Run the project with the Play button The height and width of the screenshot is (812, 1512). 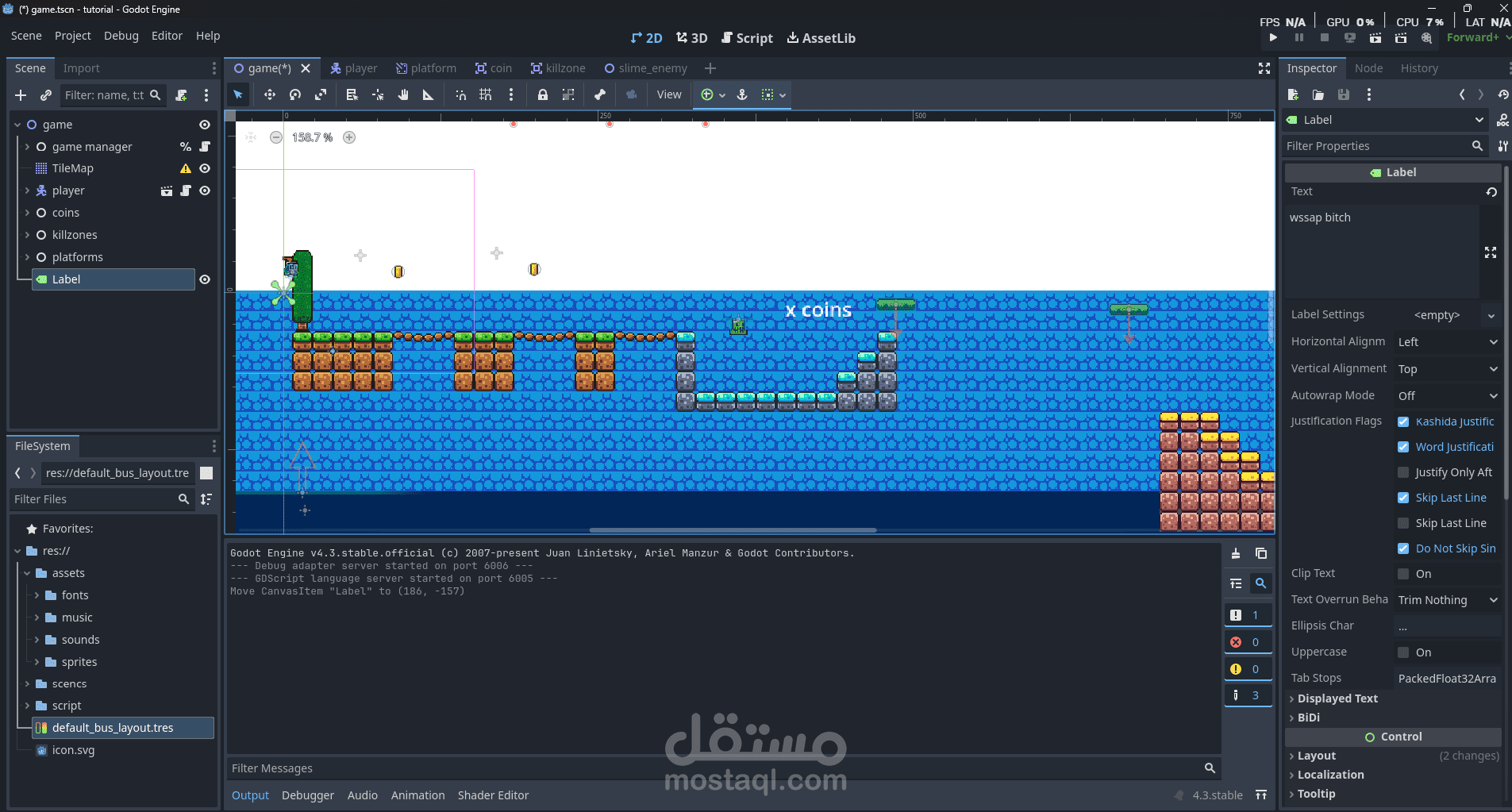pos(1272,37)
